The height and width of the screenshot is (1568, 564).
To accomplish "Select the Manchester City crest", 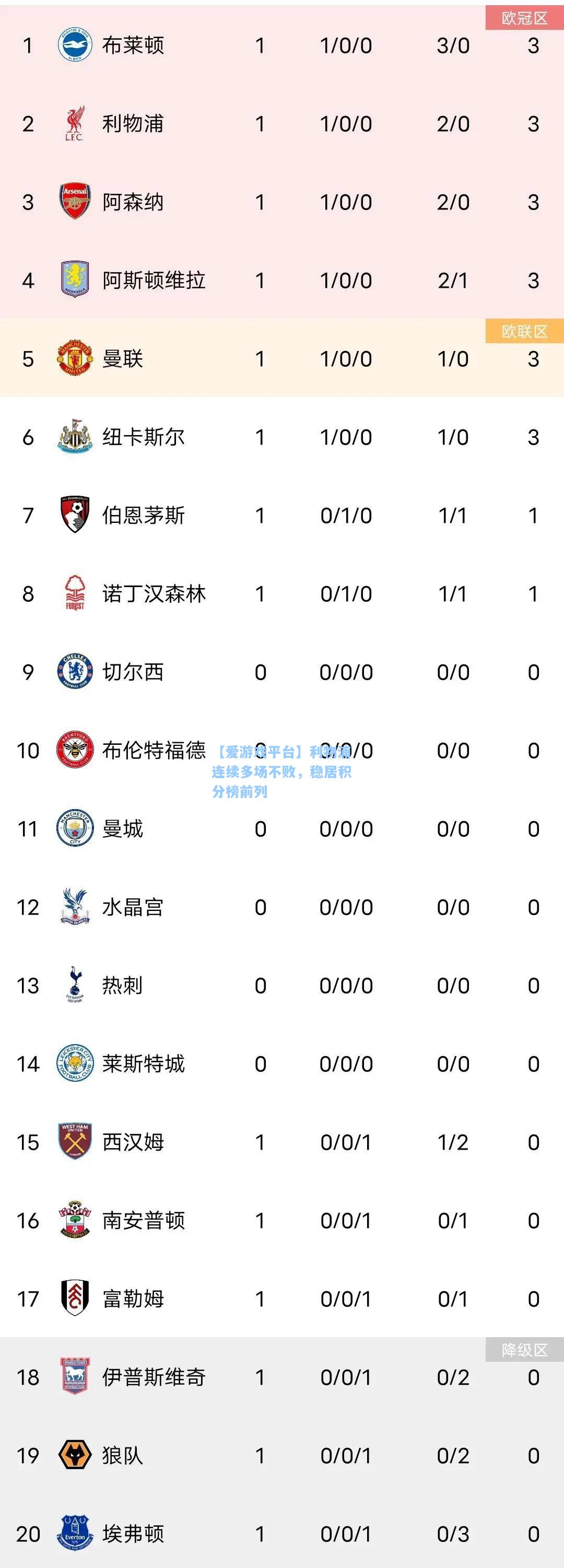I will (x=75, y=828).
